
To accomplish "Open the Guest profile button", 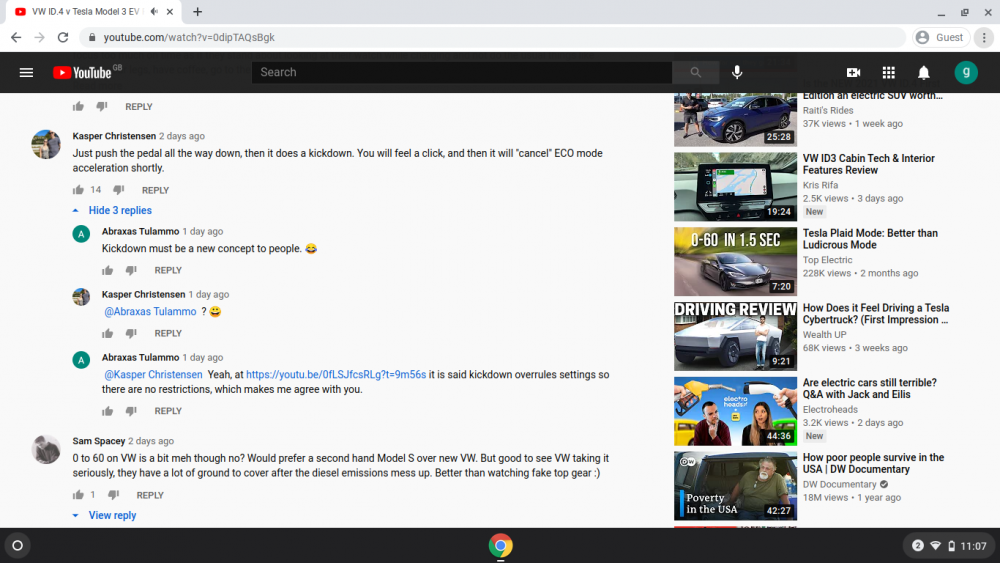I will [941, 38].
